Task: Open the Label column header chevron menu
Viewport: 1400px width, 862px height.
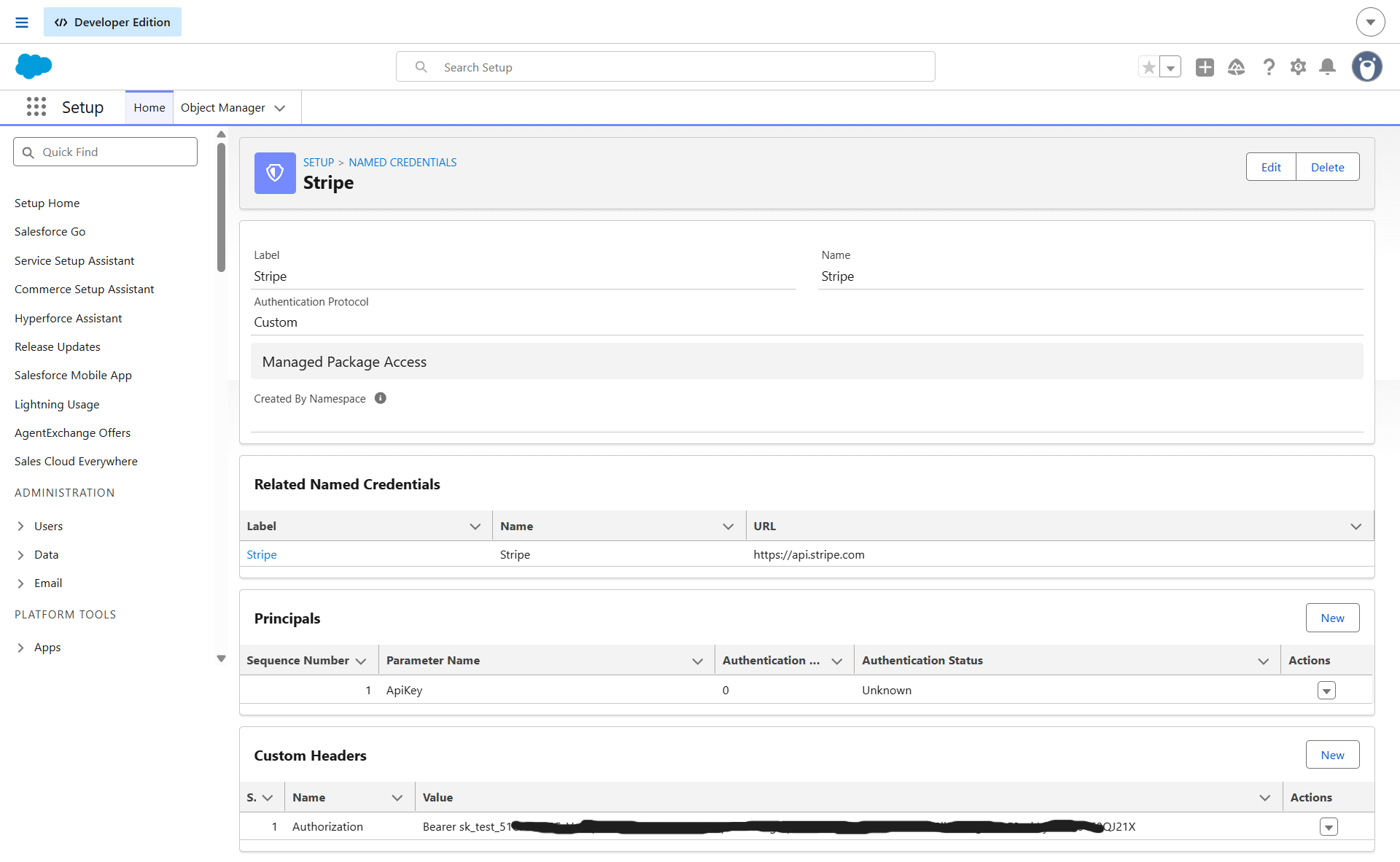Action: [475, 527]
